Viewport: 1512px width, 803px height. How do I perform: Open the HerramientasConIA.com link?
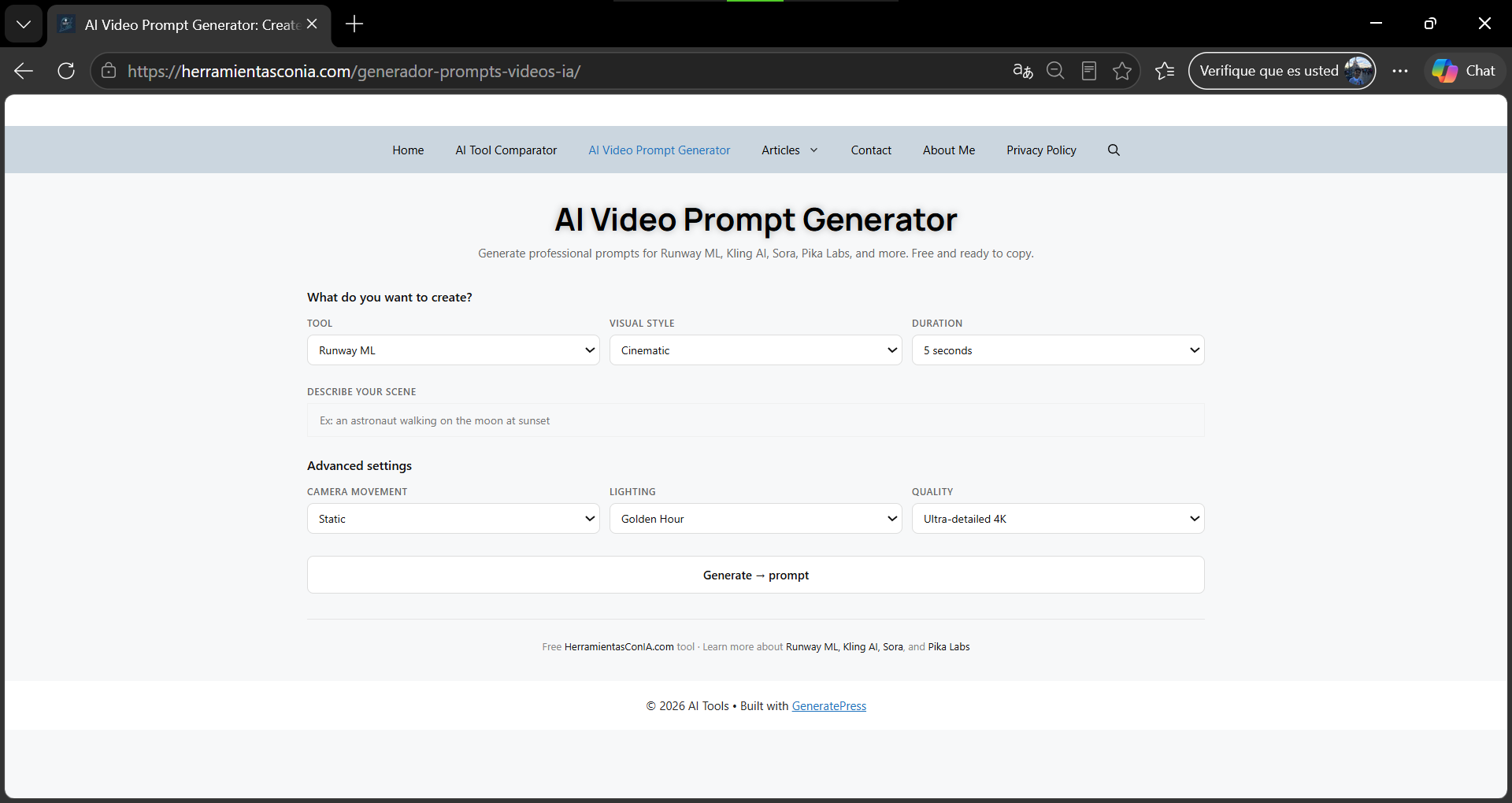pyautogui.click(x=619, y=647)
